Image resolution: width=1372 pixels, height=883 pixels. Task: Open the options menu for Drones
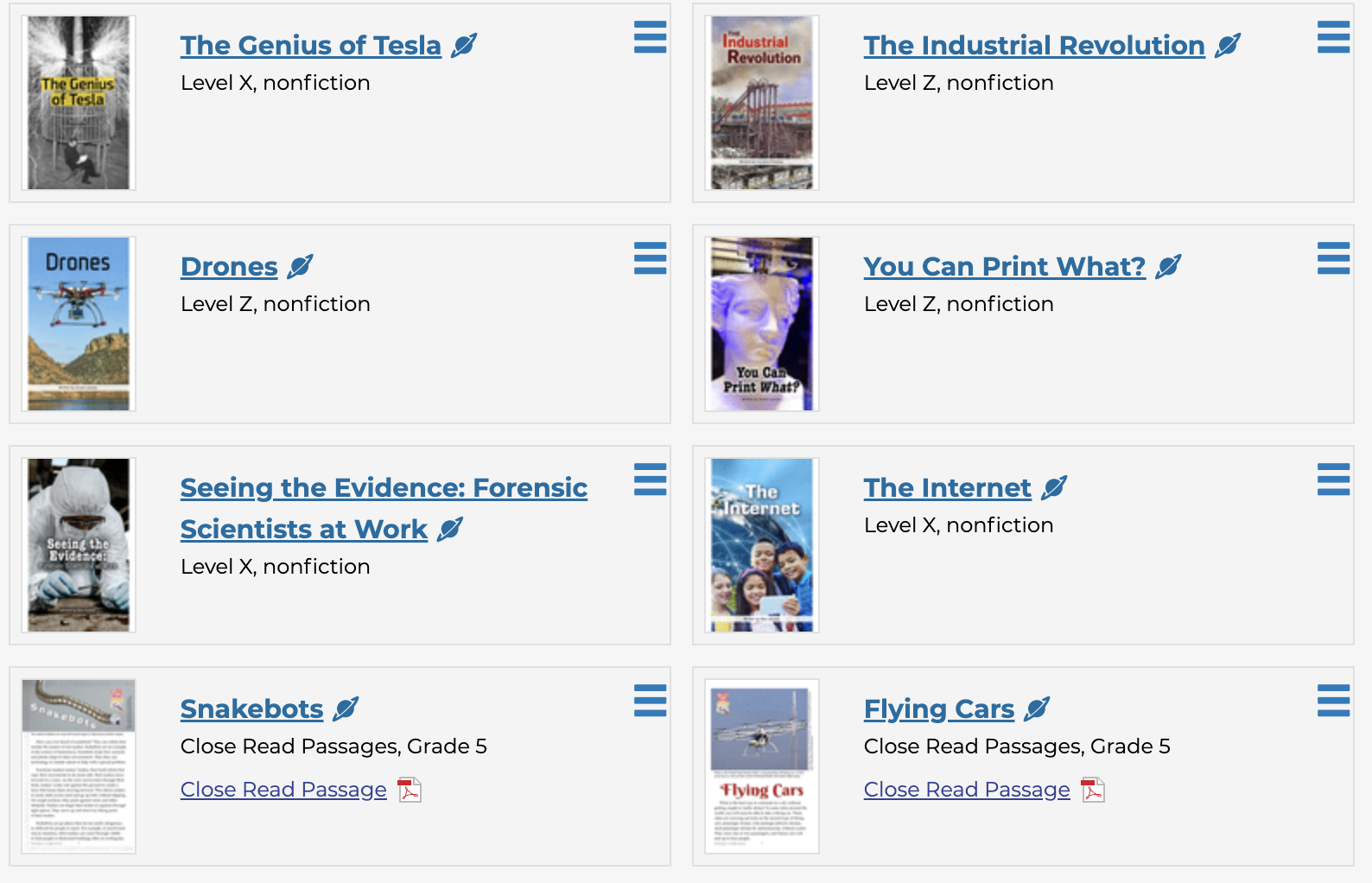pos(650,258)
